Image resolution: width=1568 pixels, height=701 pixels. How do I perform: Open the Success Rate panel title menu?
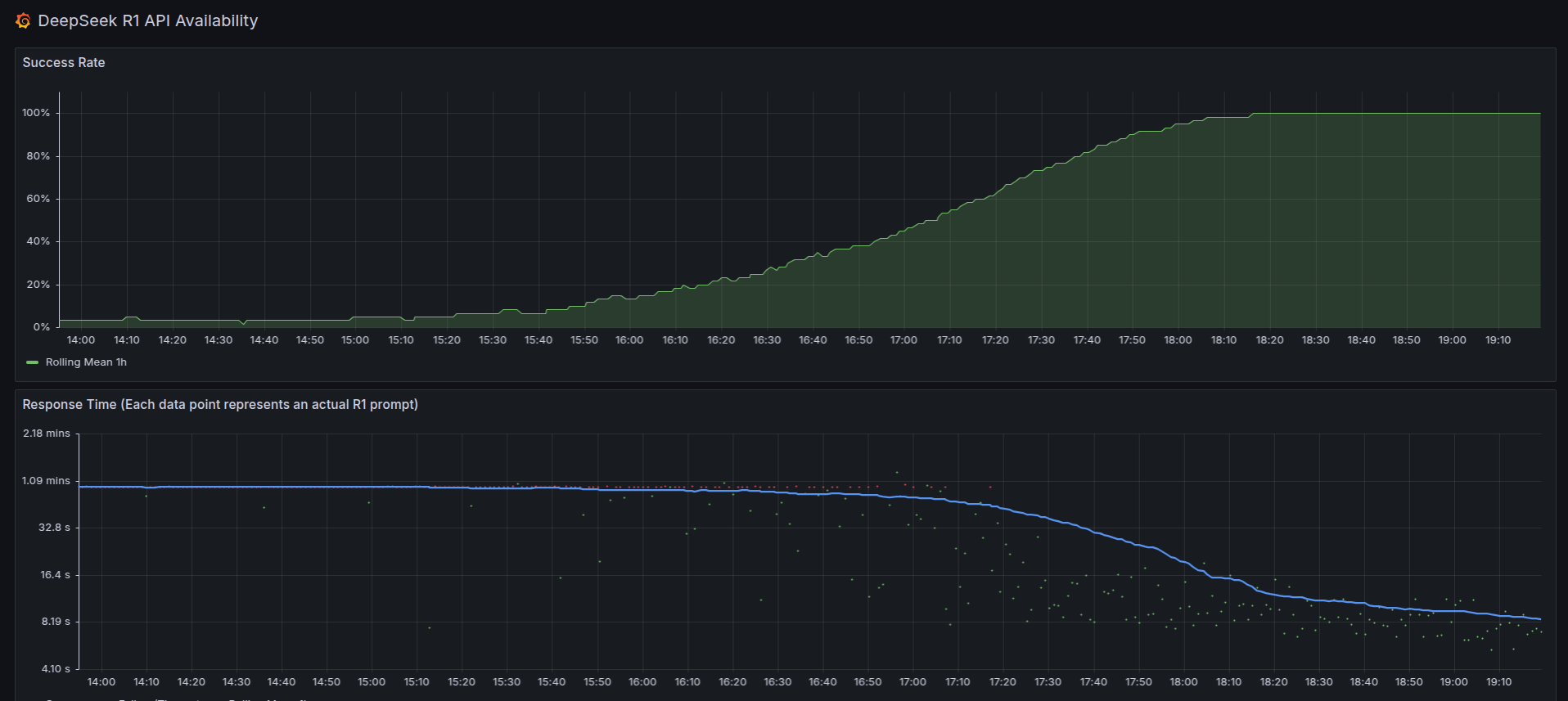click(x=64, y=63)
